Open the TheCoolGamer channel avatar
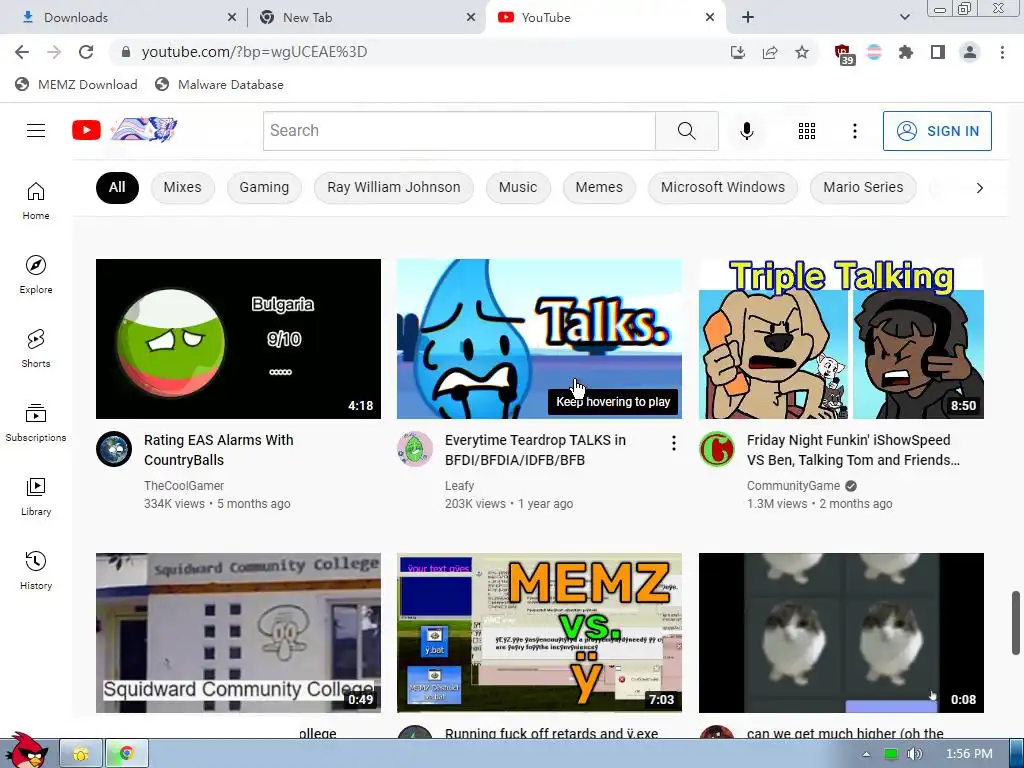 (x=114, y=449)
